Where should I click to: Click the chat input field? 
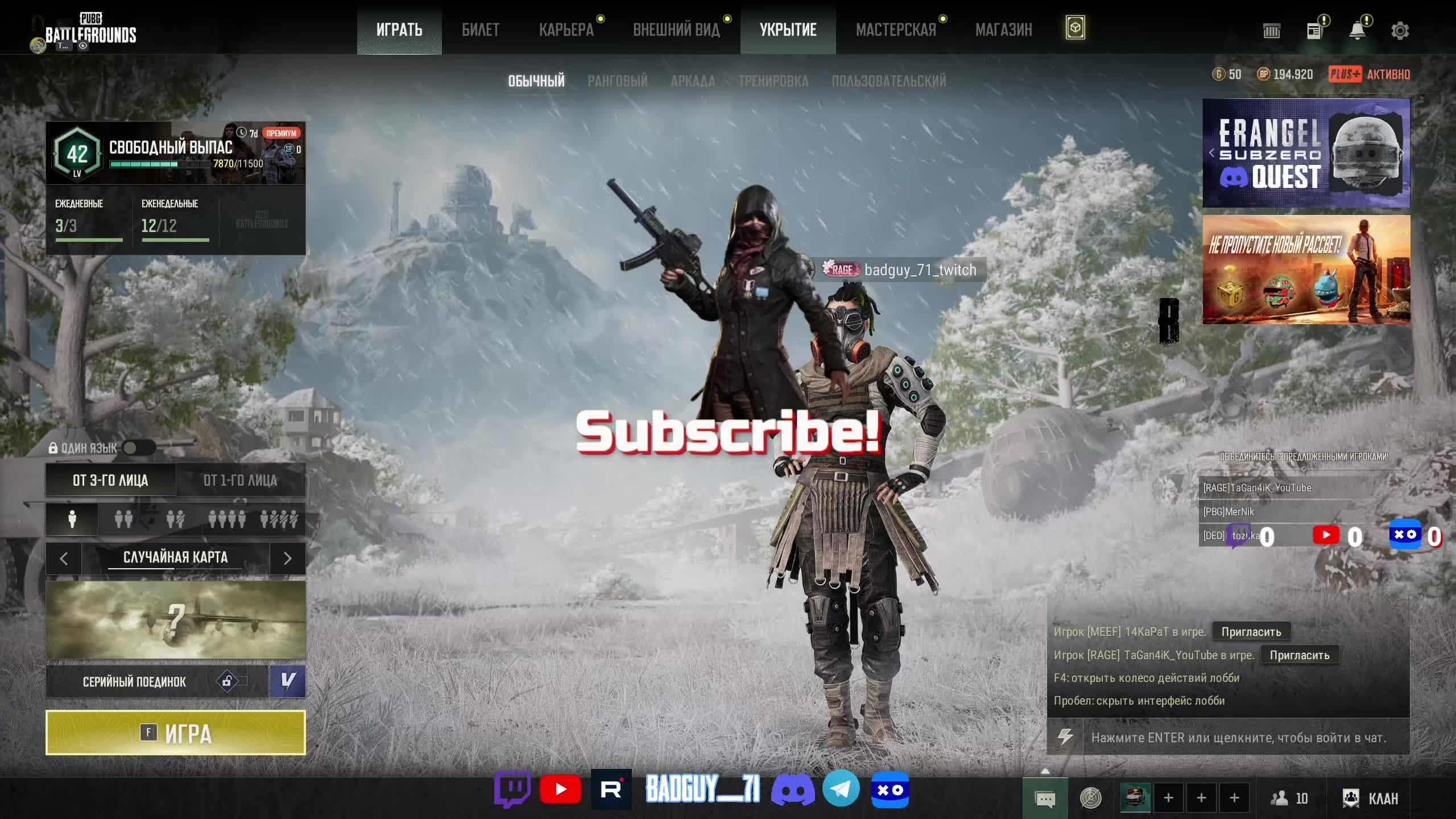[x=1238, y=738]
